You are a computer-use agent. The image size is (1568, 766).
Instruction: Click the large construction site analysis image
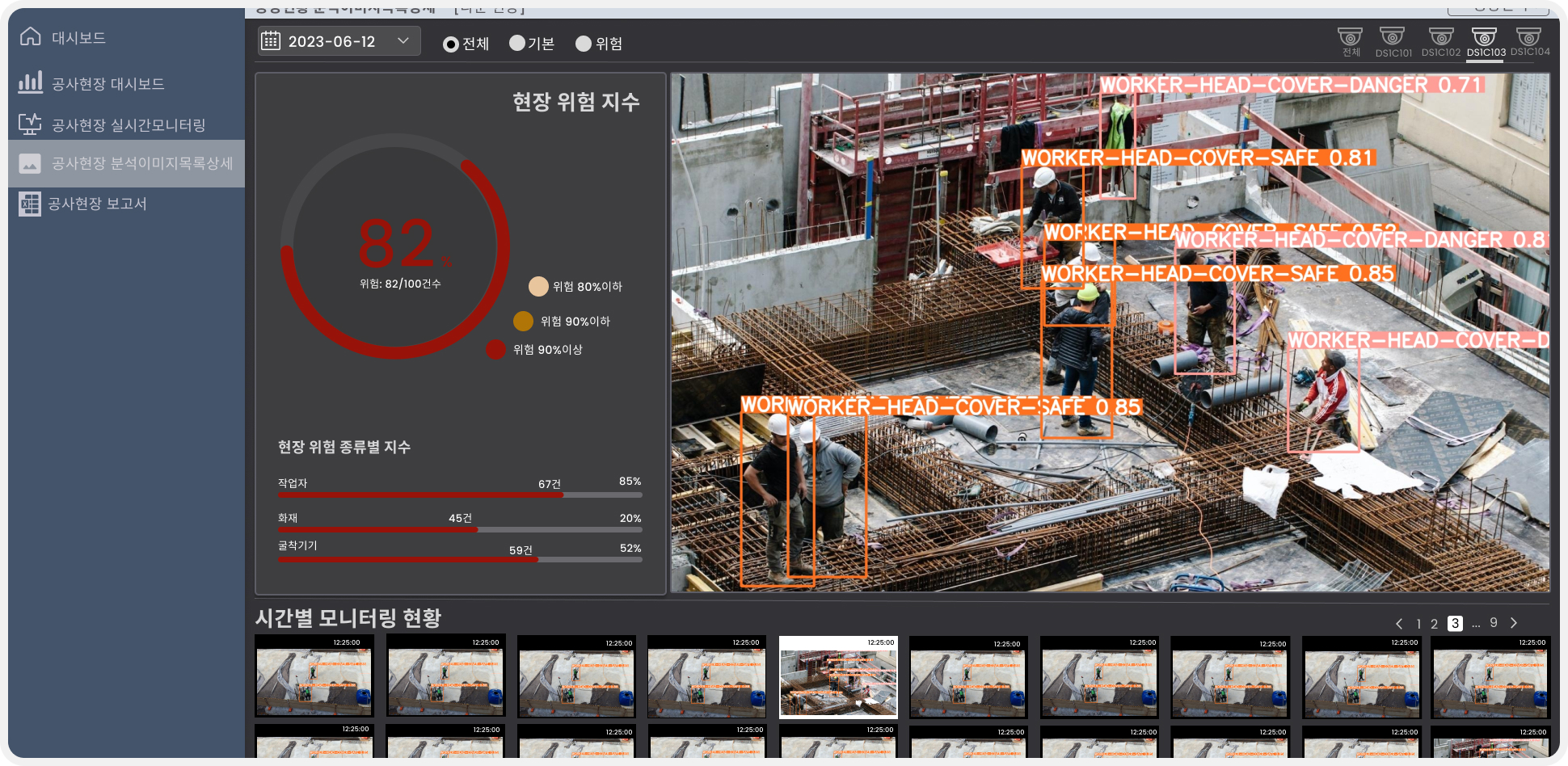click(x=1110, y=333)
